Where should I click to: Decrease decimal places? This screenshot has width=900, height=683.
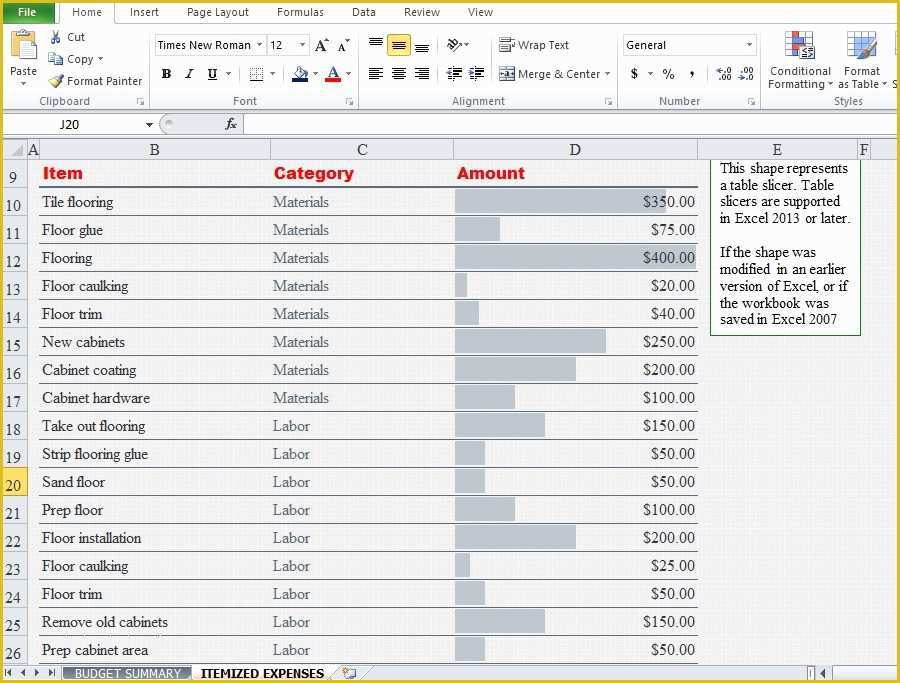[x=746, y=73]
